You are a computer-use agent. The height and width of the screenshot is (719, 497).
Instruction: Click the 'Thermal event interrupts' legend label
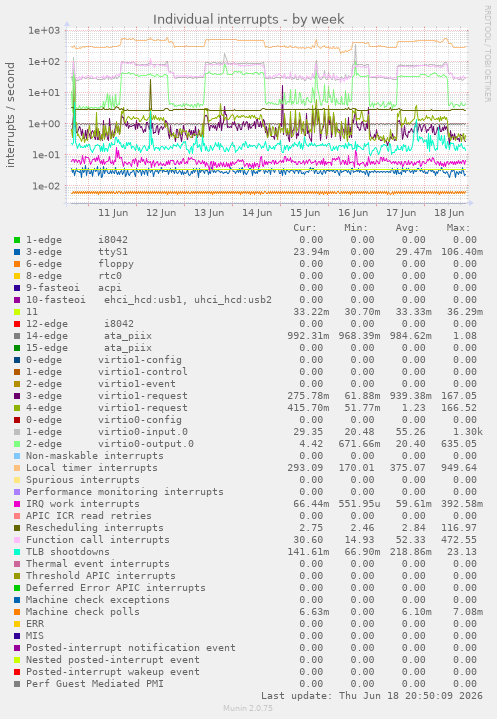point(98,564)
